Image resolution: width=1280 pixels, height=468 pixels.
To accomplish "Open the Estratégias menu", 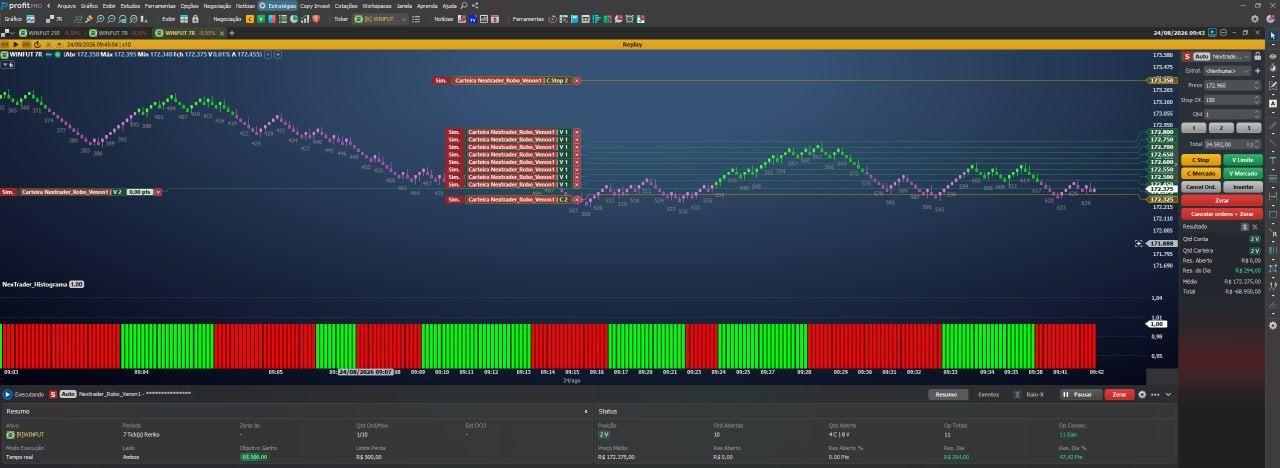I will [x=278, y=6].
